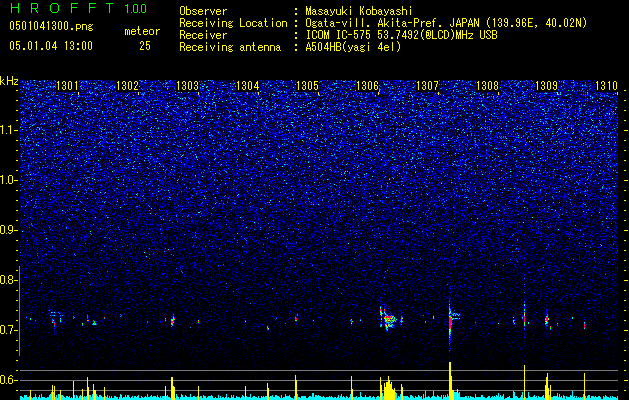Click the 1310 time marker

coord(606,85)
